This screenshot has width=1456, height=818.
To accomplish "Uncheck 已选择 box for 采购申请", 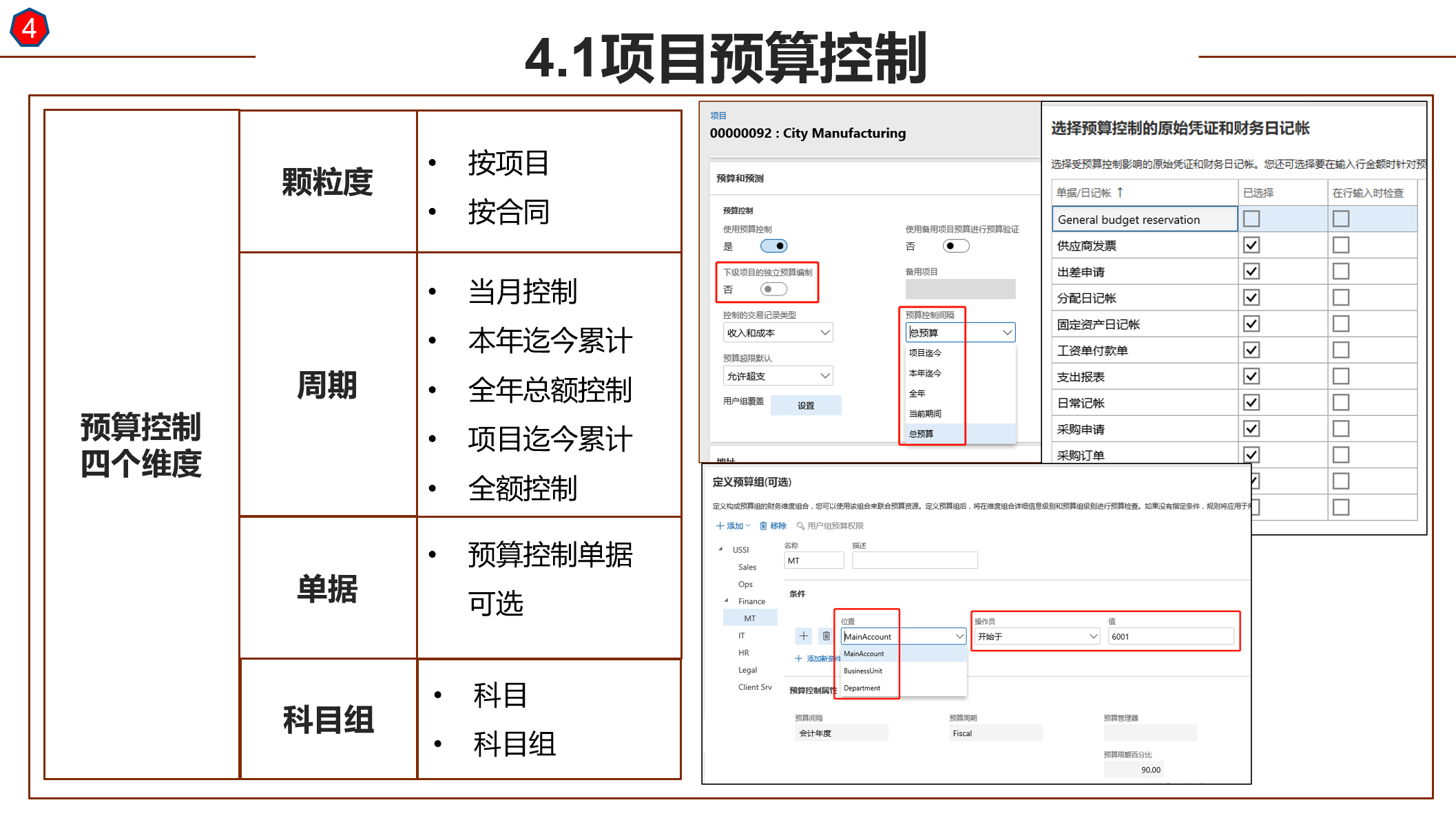I will (1251, 428).
